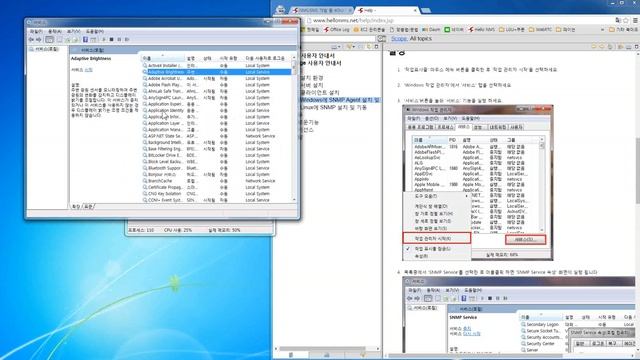640x360 pixels.
Task: Select the ActiveX Installer service row
Action: [217, 65]
